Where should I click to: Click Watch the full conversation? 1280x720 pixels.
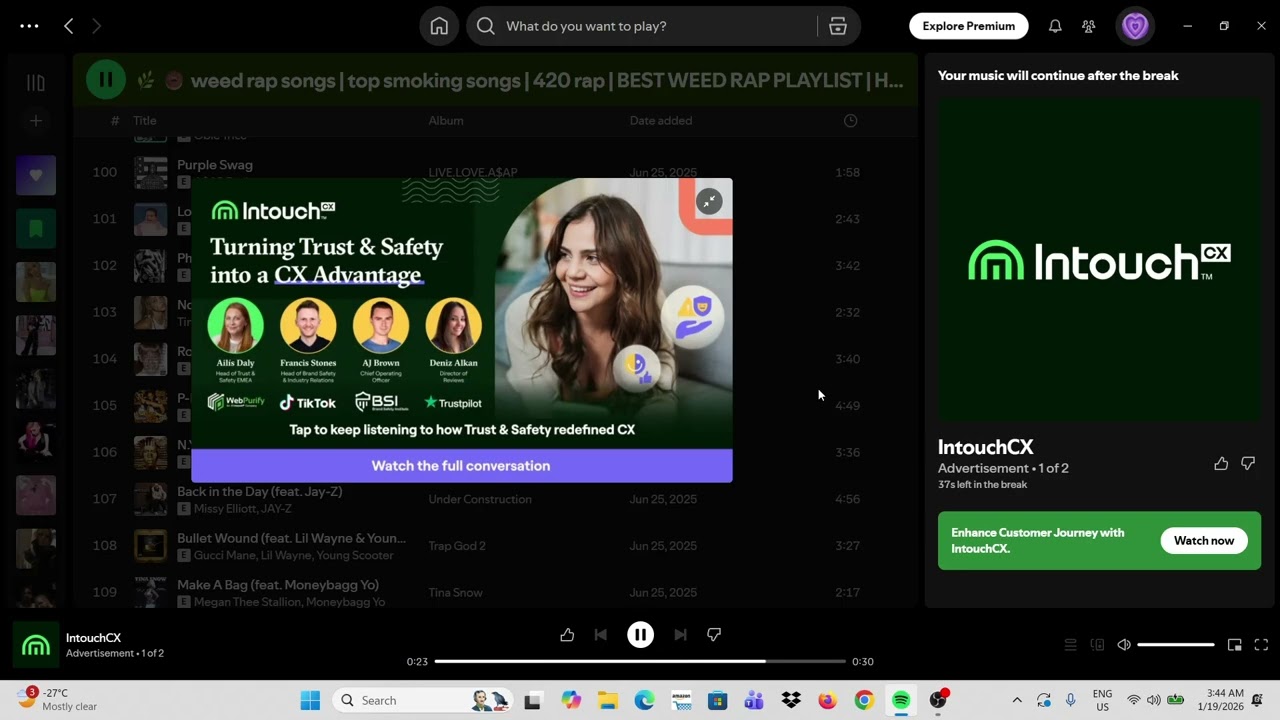click(461, 466)
